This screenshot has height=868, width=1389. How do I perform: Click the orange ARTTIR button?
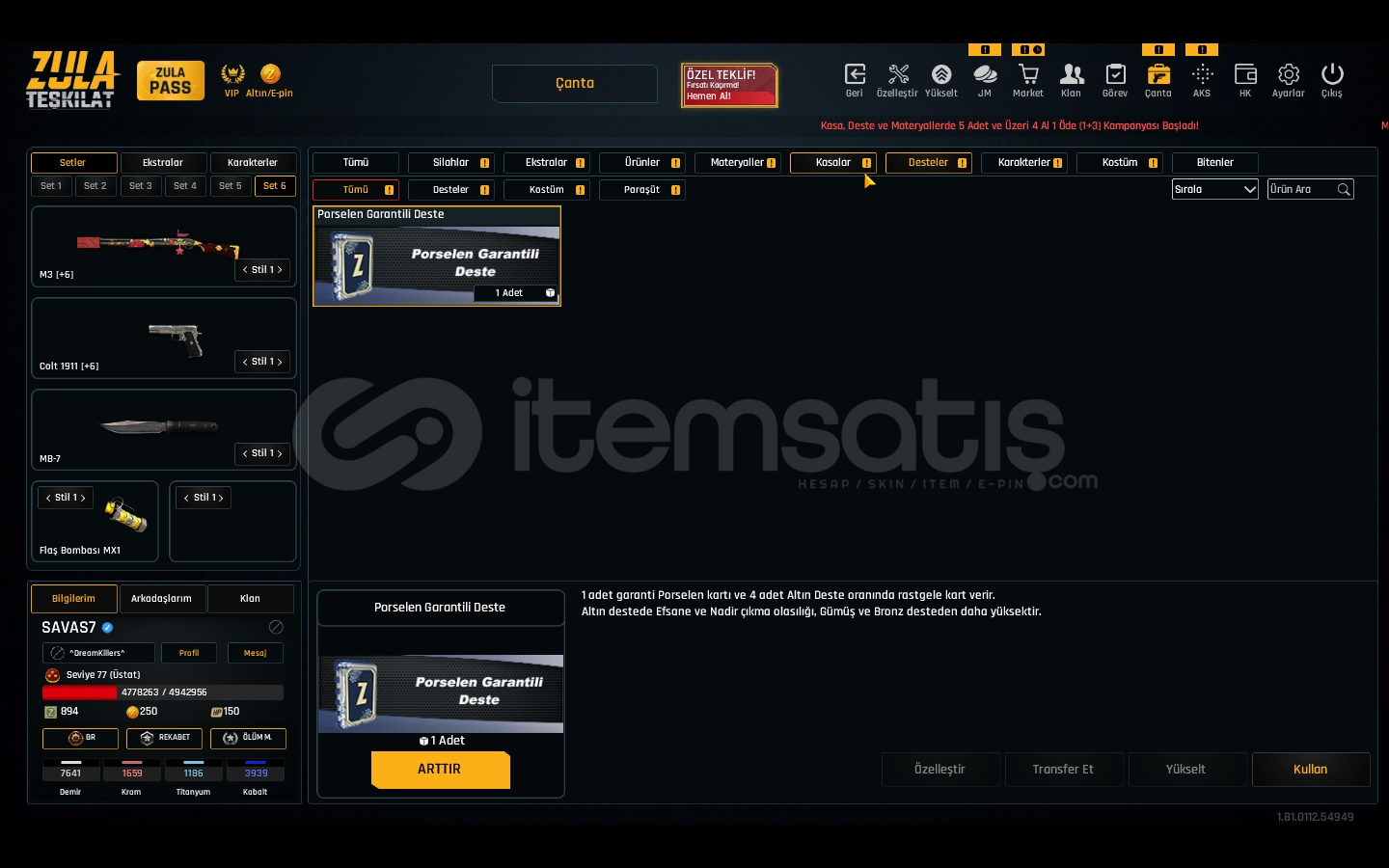click(440, 770)
